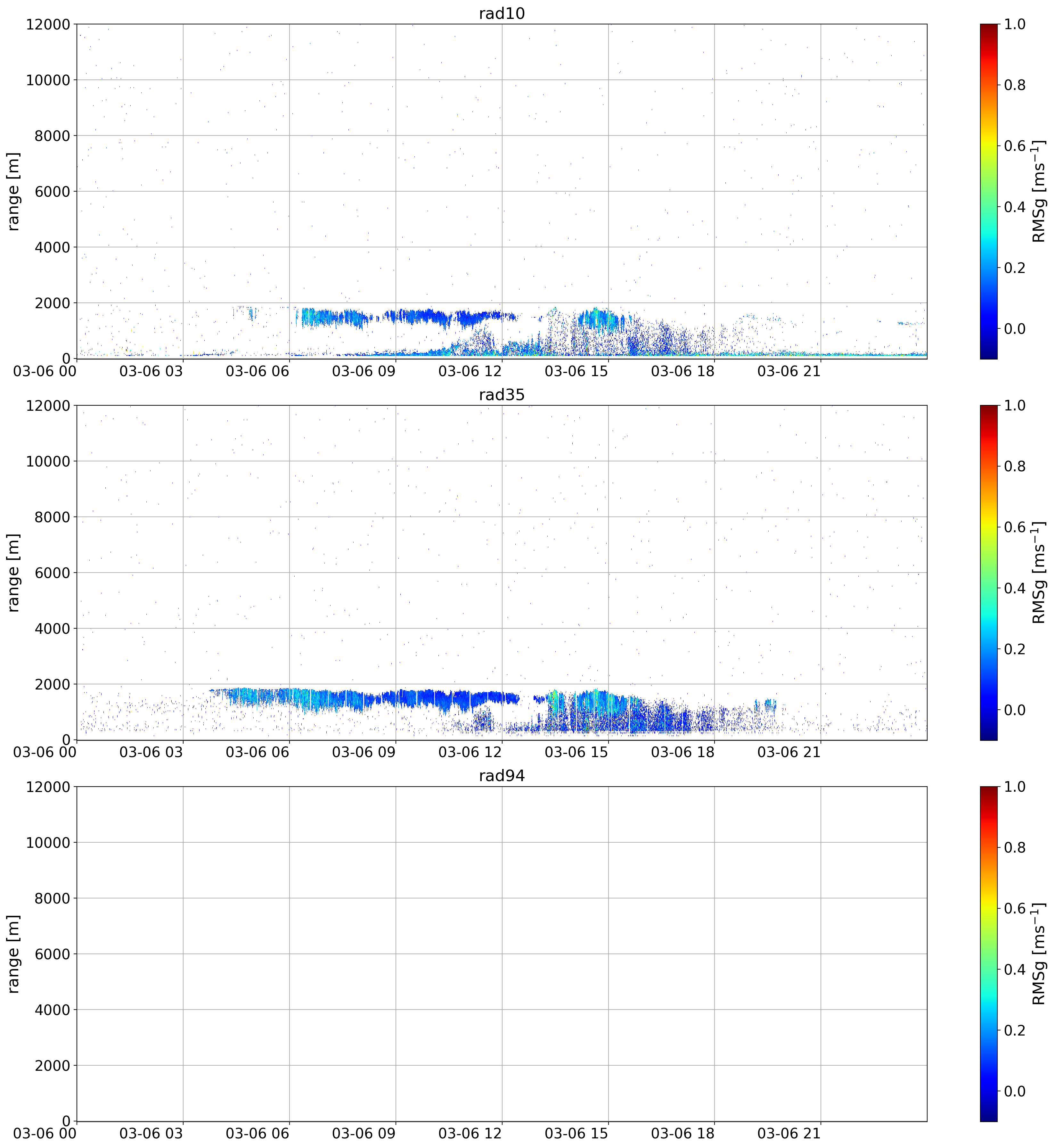Screen dimensions: 1055x1148
Task: Click '03-06 18' time tick under rad35
Action: (x=683, y=753)
